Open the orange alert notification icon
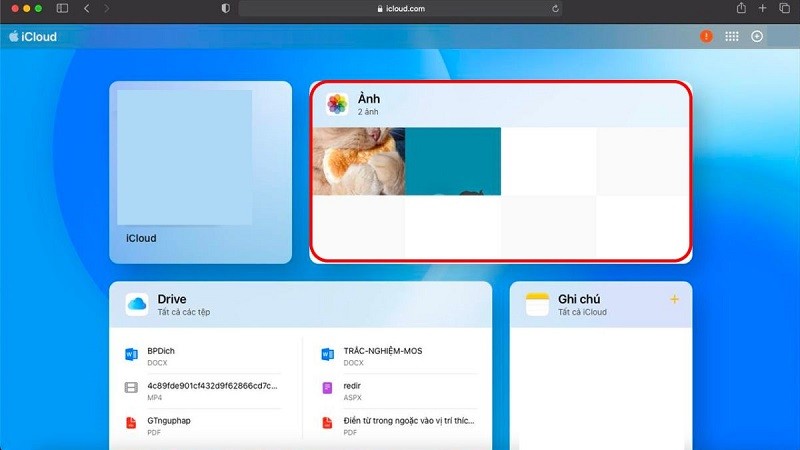Viewport: 800px width, 450px height. tap(706, 36)
